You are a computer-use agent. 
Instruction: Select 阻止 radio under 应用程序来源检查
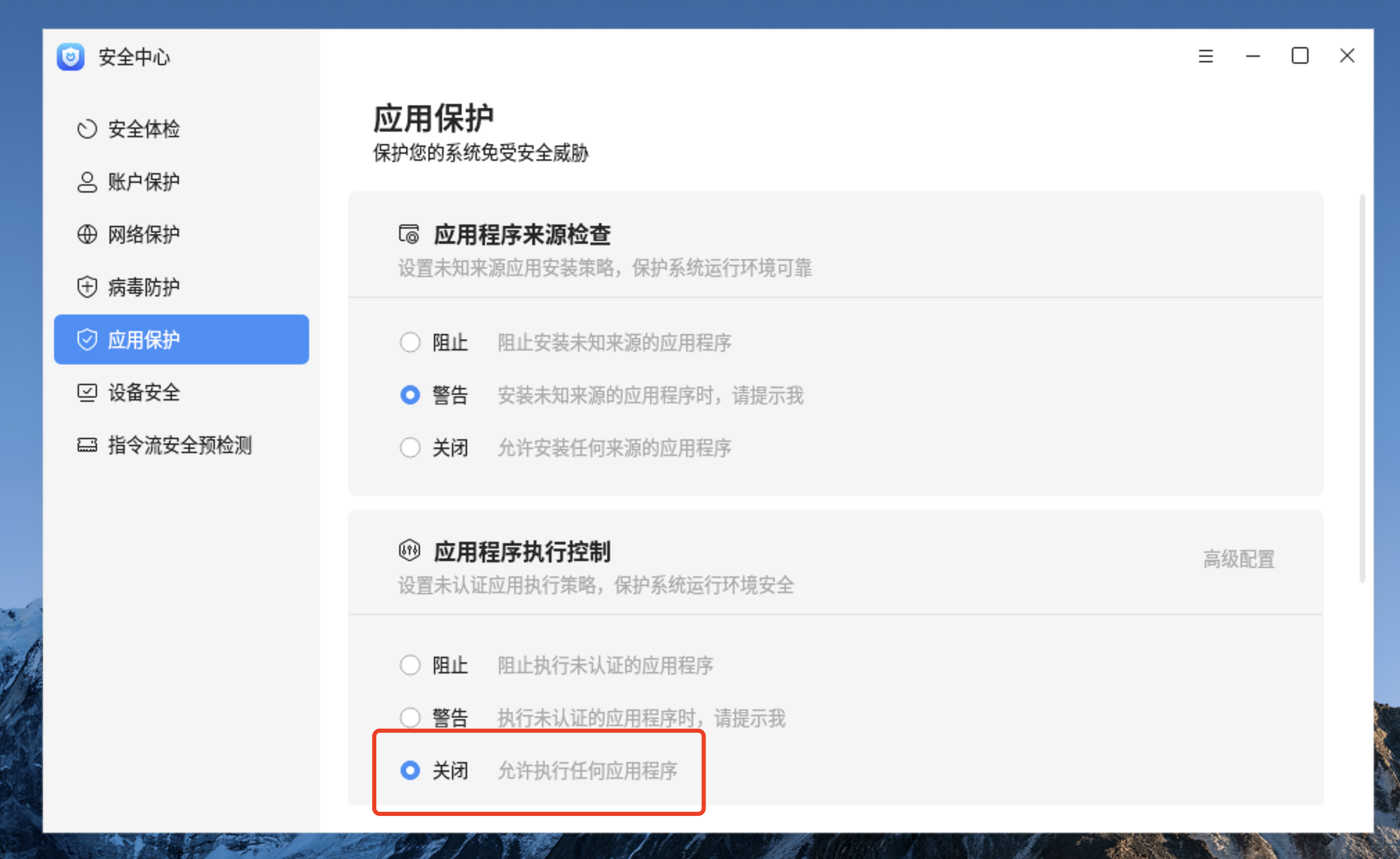410,342
